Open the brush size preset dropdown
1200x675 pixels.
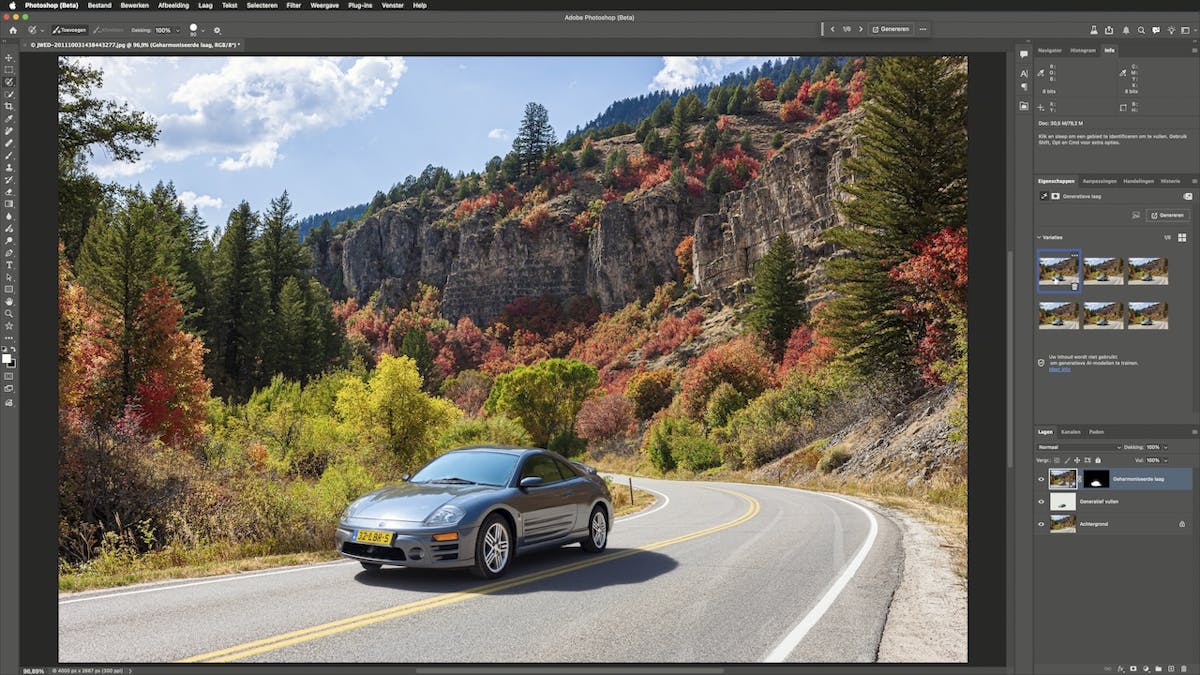point(204,30)
